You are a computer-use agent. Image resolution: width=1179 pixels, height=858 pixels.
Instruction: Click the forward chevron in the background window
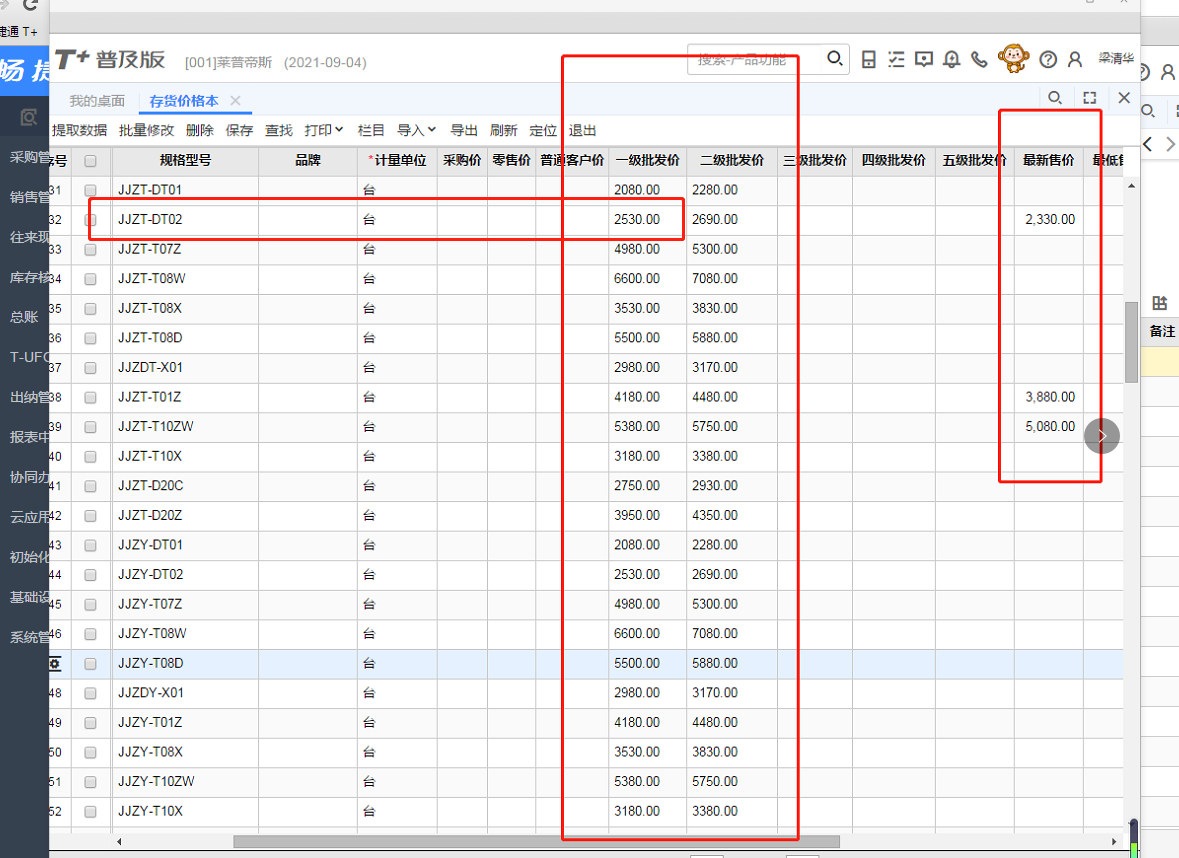click(x=1170, y=144)
